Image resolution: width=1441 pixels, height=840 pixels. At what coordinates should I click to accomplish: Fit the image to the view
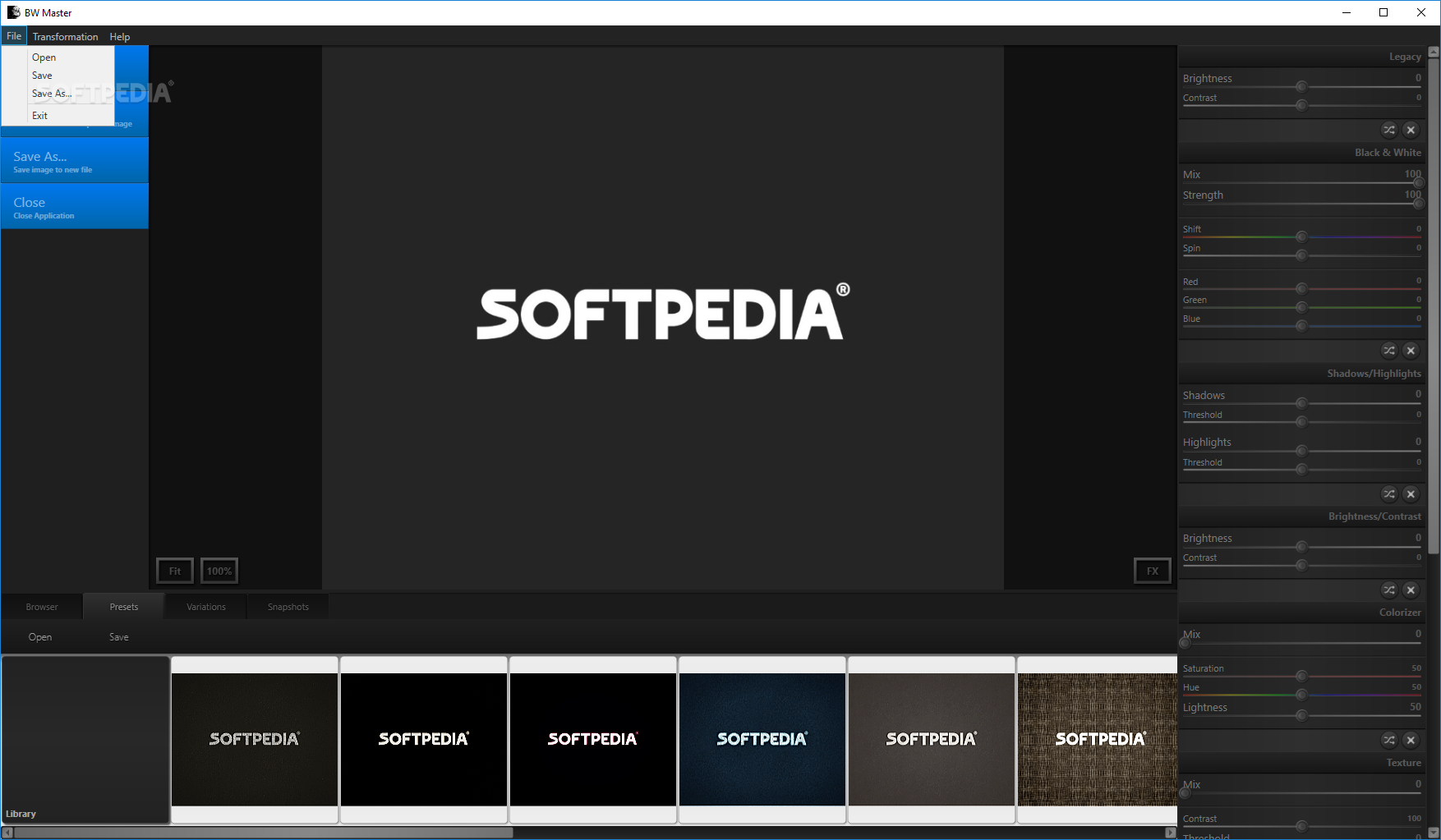(175, 571)
